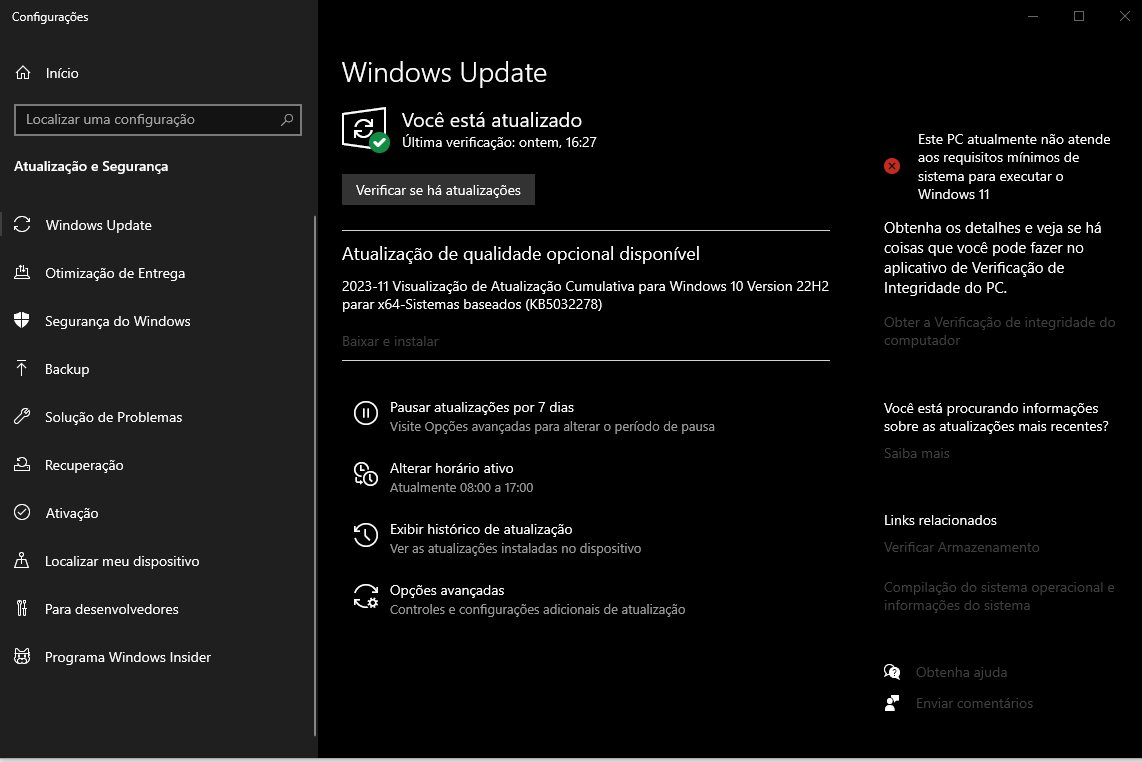Maximize the Configurações window
Image resolution: width=1142 pixels, height=762 pixels.
1079,16
